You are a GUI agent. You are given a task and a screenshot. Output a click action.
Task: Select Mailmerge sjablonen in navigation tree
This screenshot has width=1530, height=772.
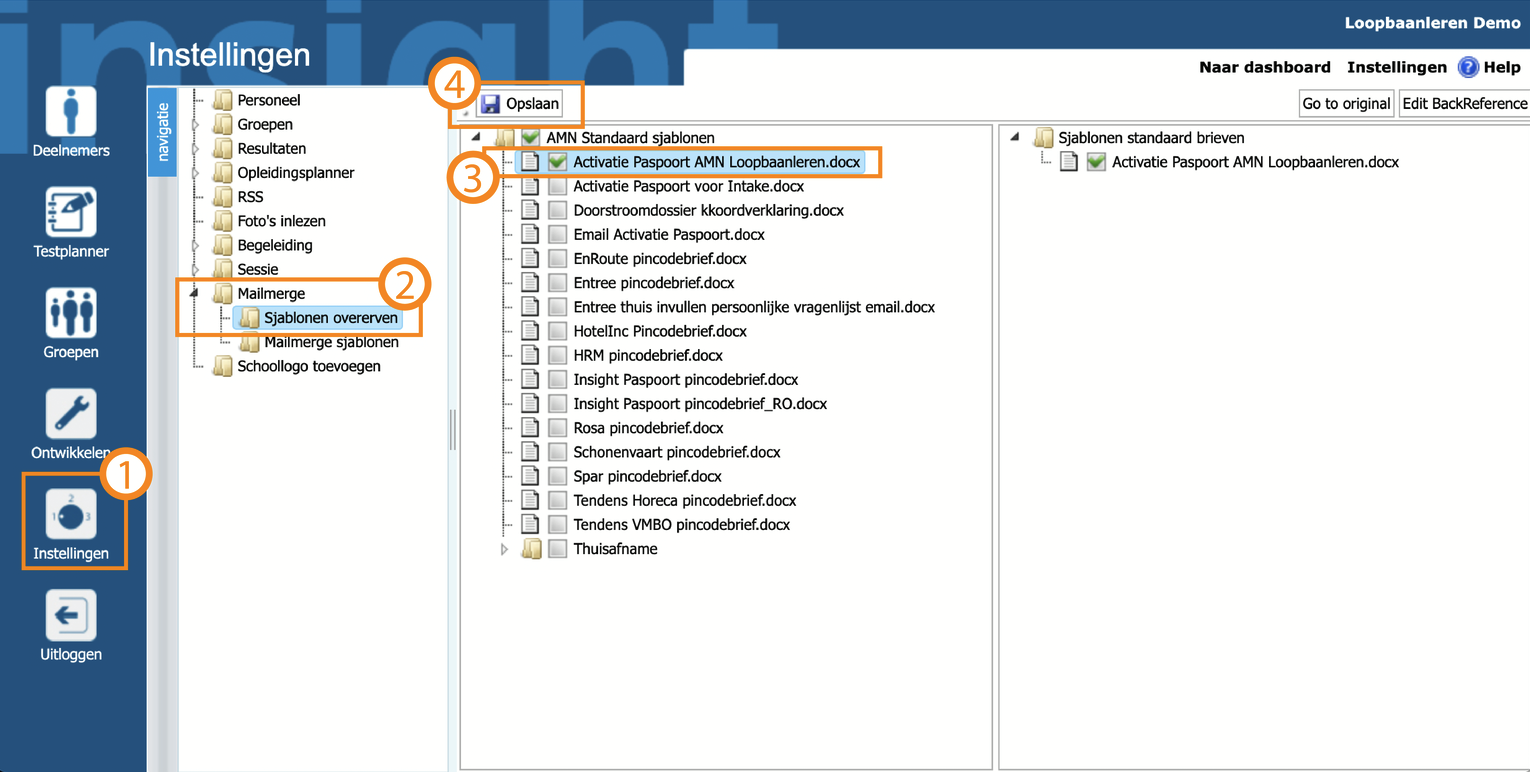(330, 342)
